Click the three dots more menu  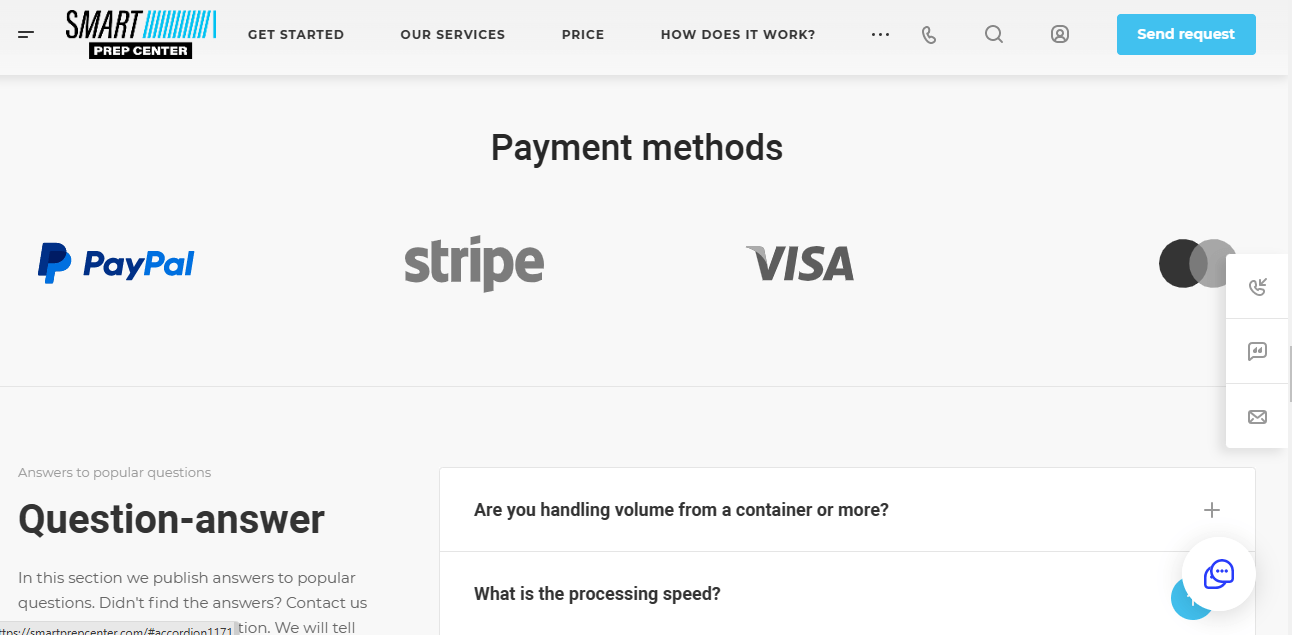[880, 34]
